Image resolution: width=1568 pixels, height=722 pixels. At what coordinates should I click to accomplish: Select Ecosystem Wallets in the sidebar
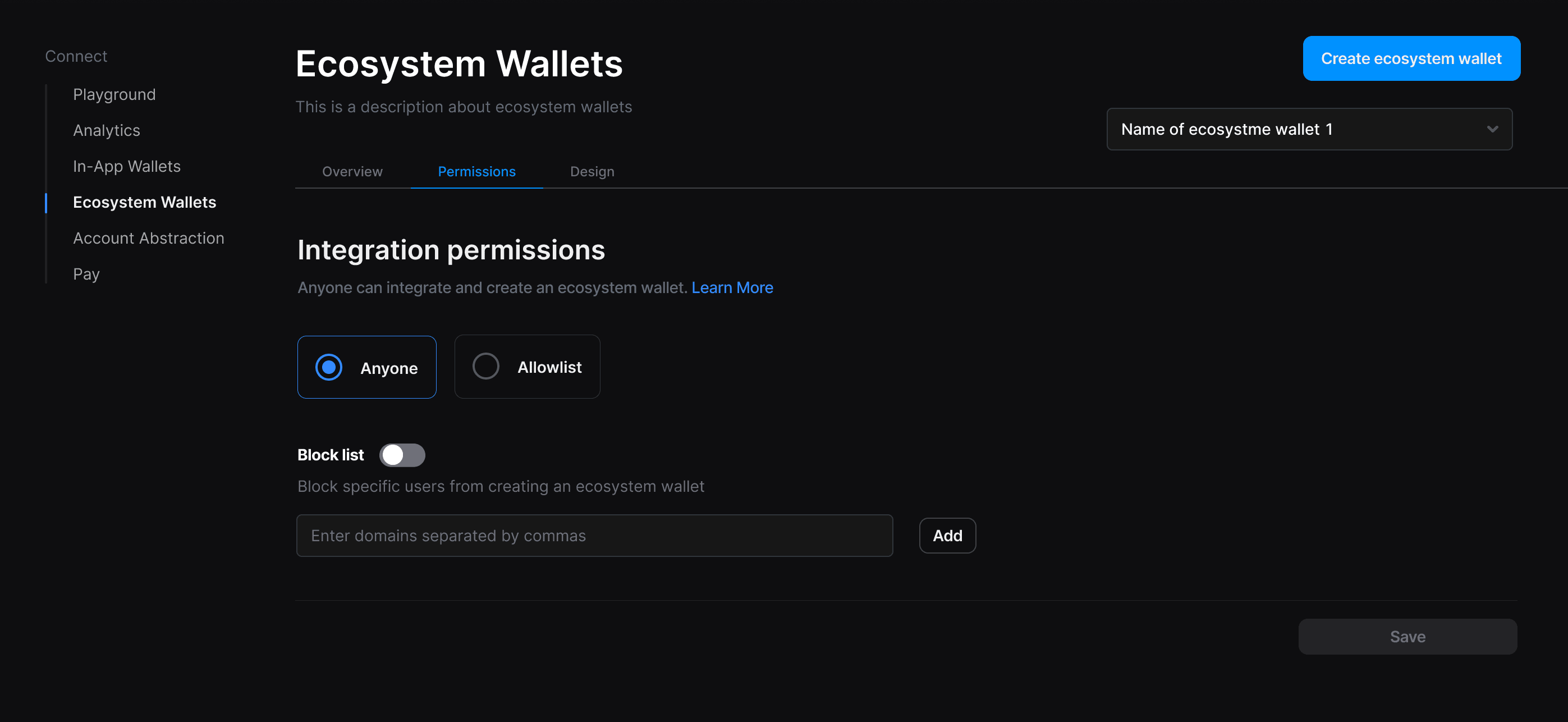[x=144, y=202]
